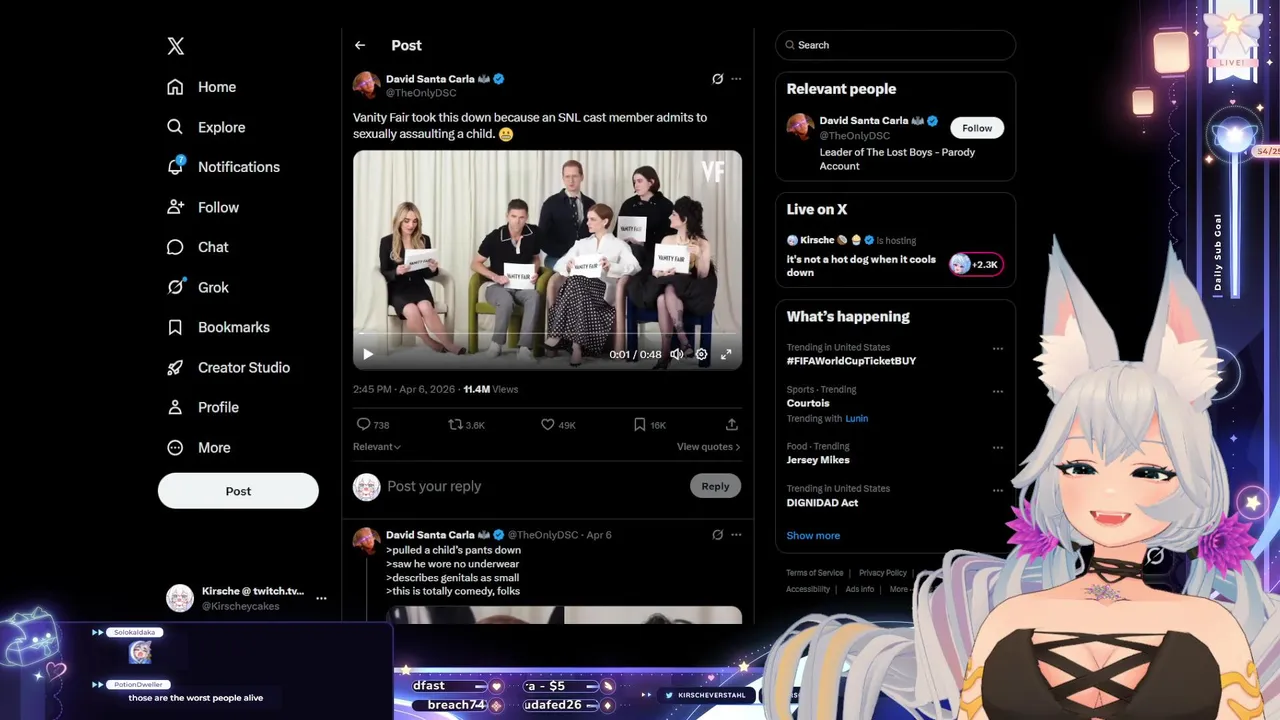Viewport: 1280px width, 720px height.
Task: Click the View quotes link
Action: coord(708,447)
